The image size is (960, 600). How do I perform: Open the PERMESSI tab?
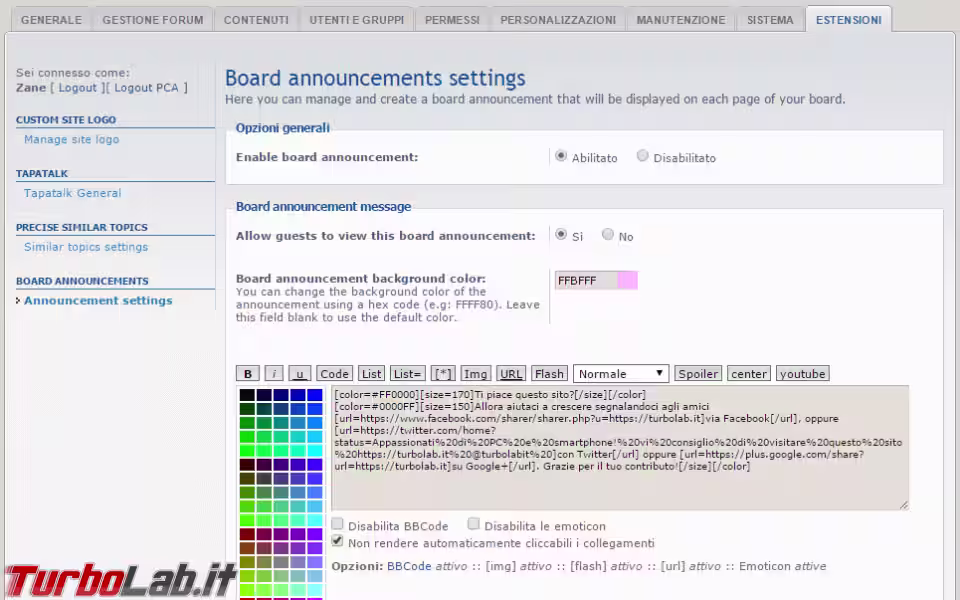452,20
